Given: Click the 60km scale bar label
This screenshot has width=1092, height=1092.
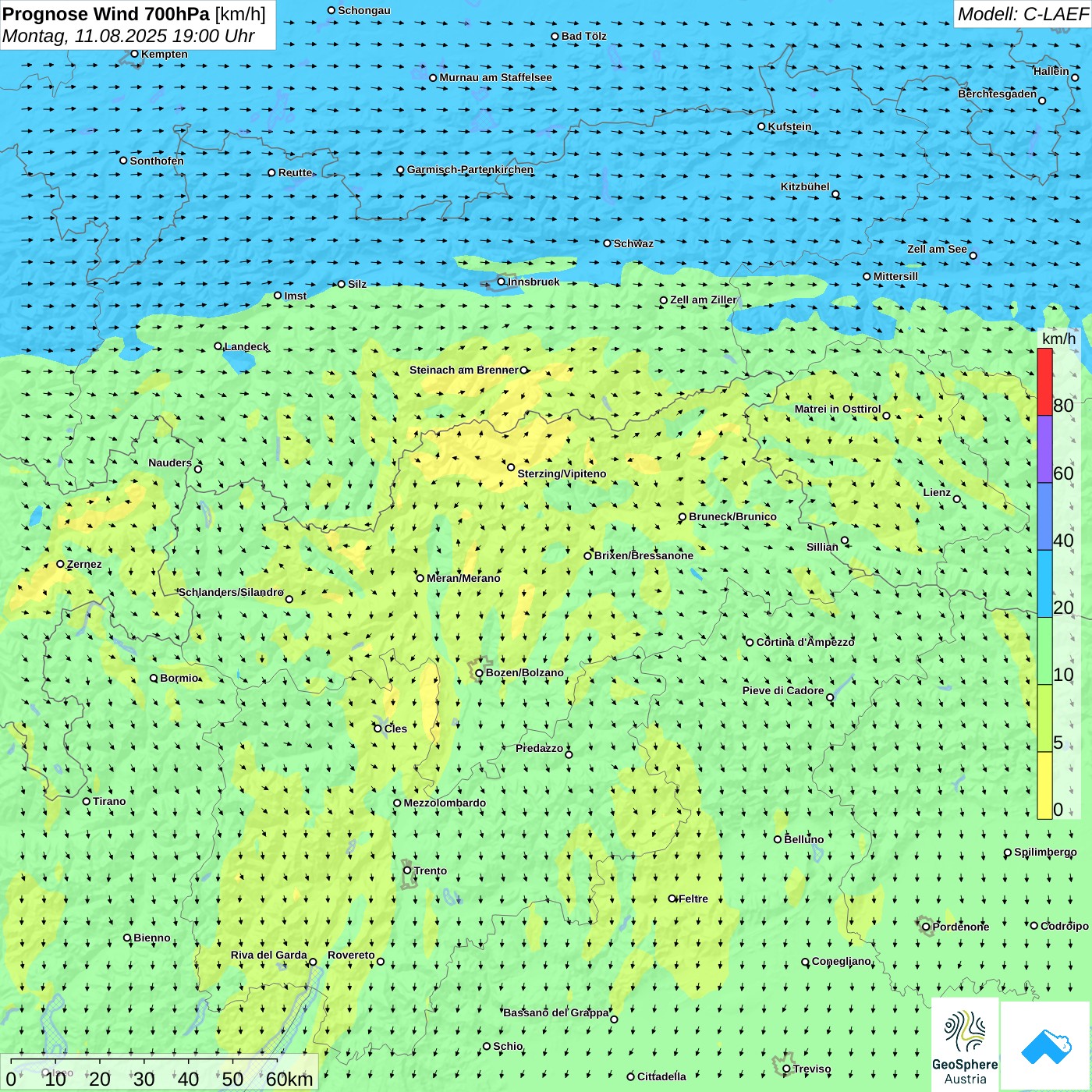Looking at the screenshot, I should (289, 1079).
